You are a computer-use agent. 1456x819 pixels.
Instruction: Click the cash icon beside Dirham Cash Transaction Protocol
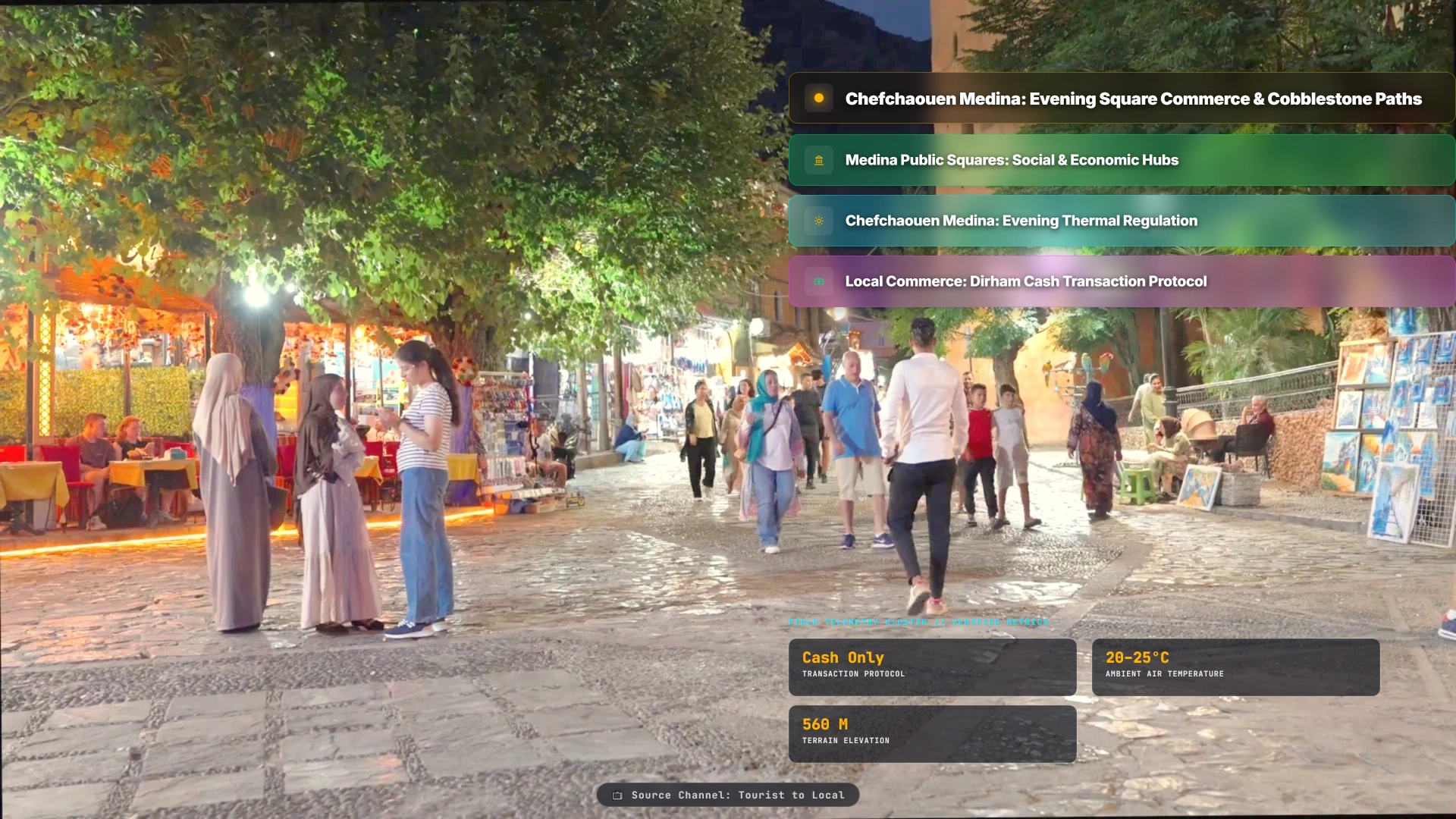(x=819, y=281)
